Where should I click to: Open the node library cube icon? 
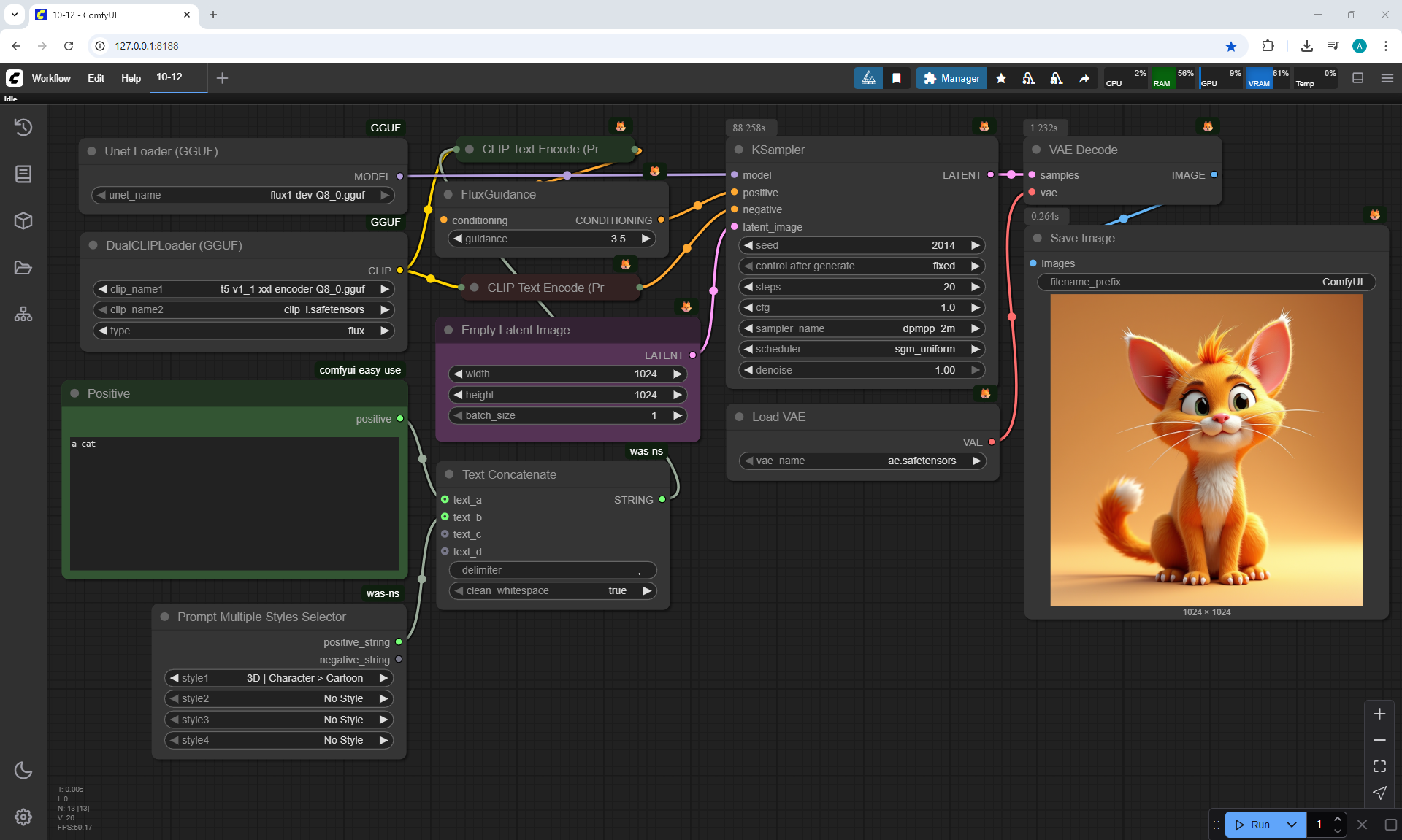click(x=23, y=220)
